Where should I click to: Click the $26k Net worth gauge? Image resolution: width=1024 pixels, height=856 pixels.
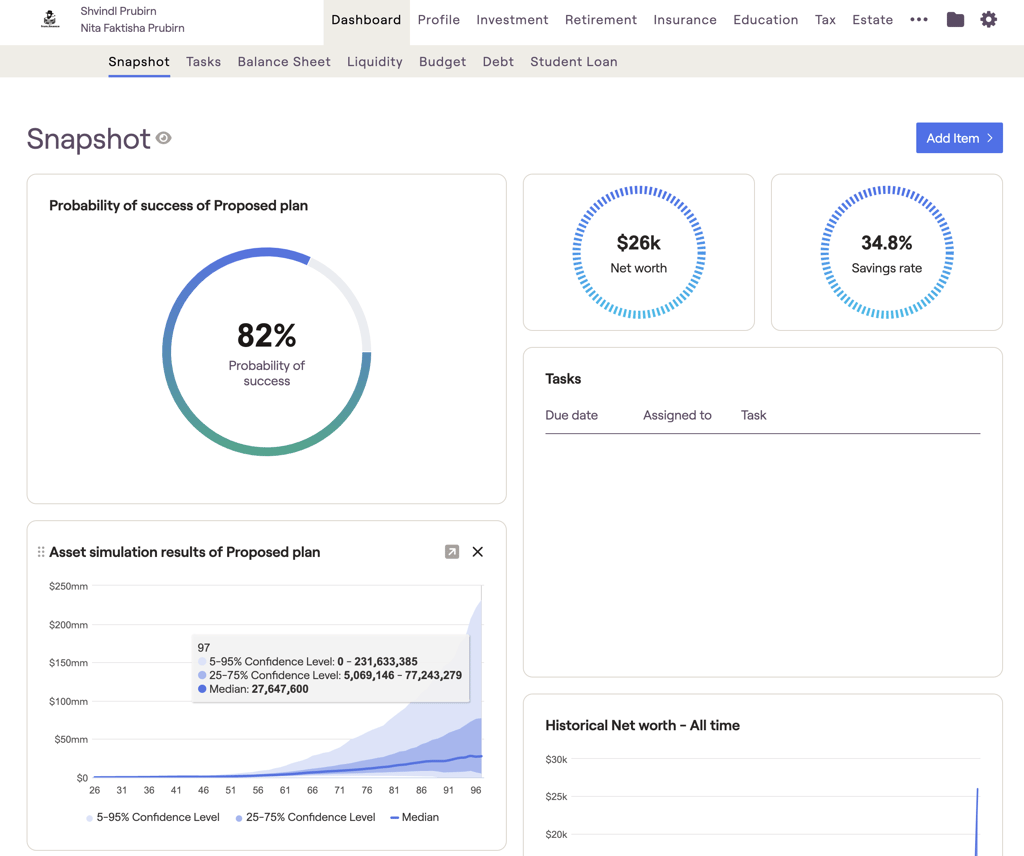coord(638,252)
